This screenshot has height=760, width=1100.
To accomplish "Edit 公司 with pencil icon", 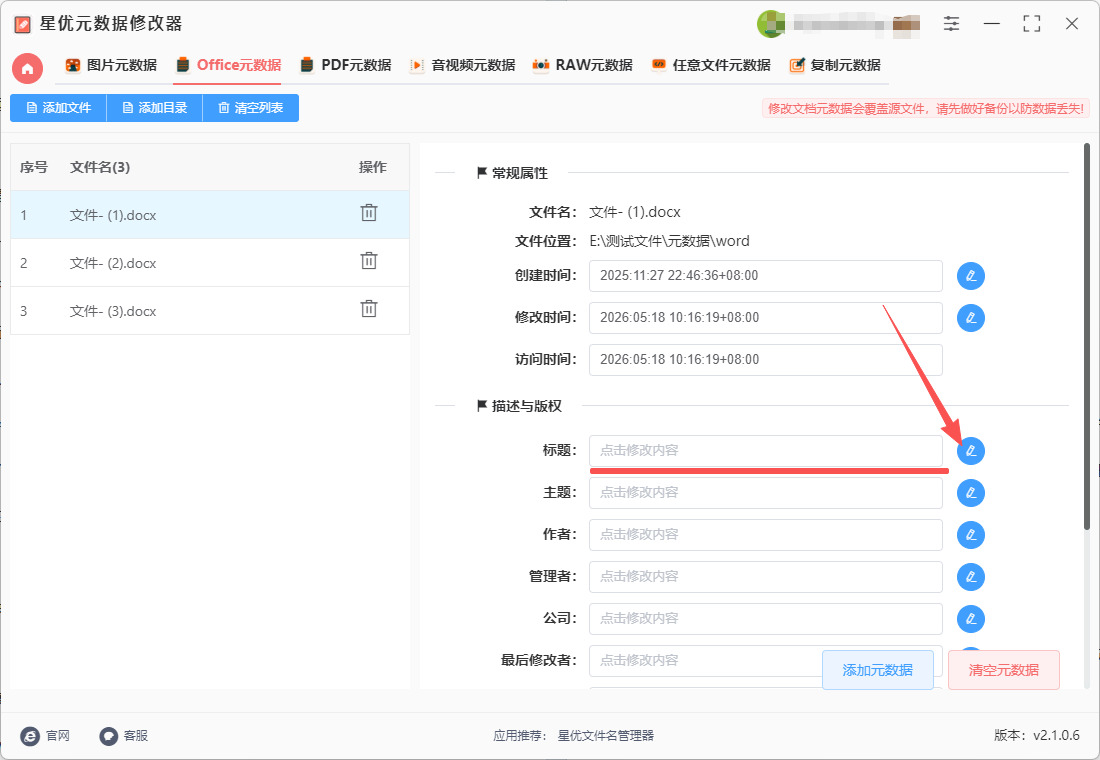I will (x=971, y=619).
